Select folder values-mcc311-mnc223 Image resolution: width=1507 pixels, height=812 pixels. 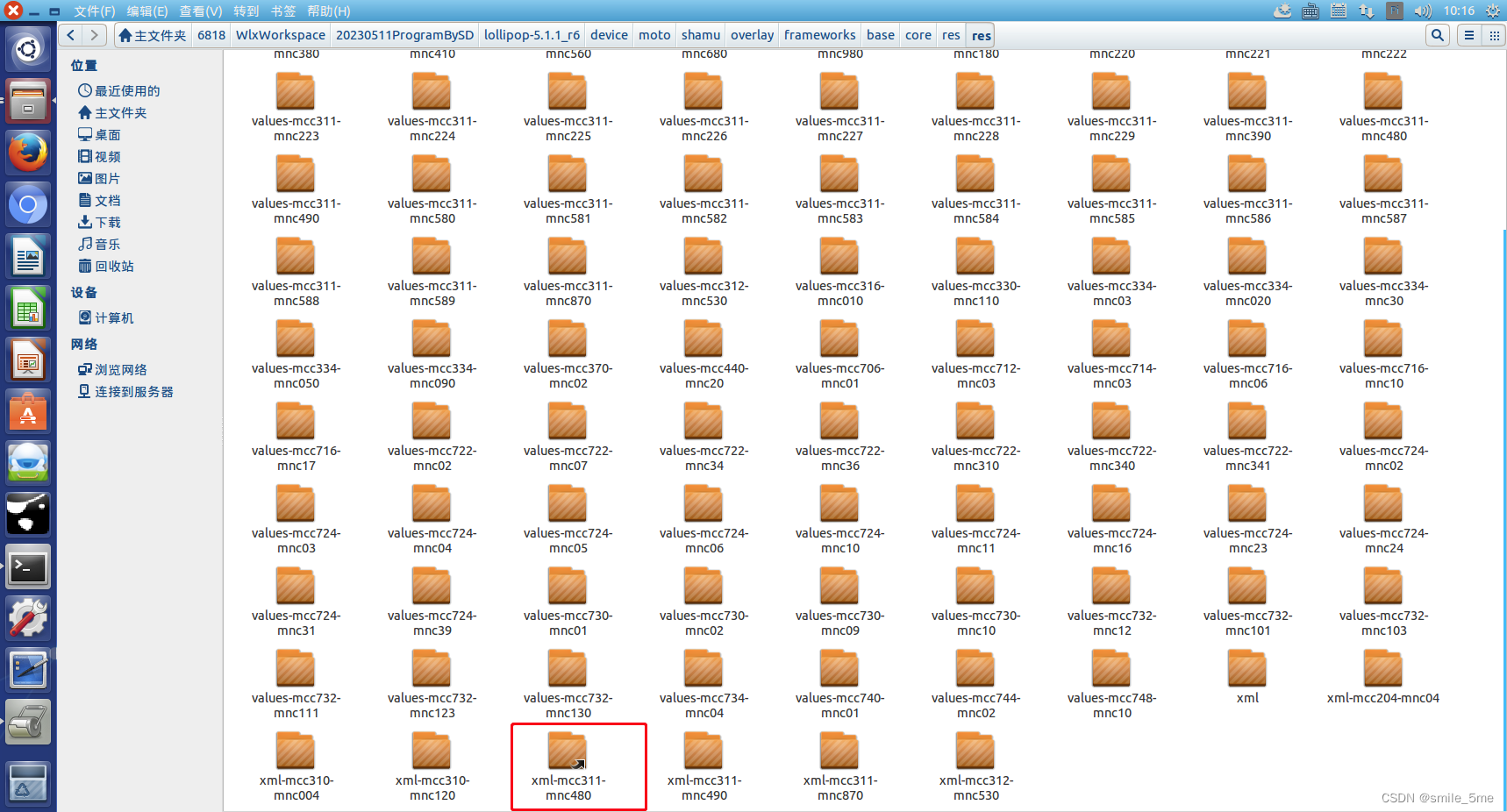point(296,108)
